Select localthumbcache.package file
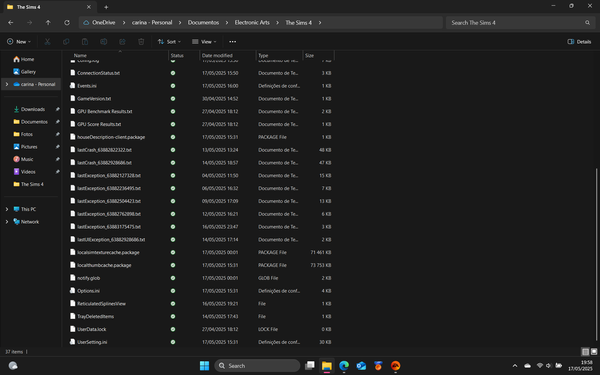 point(104,265)
